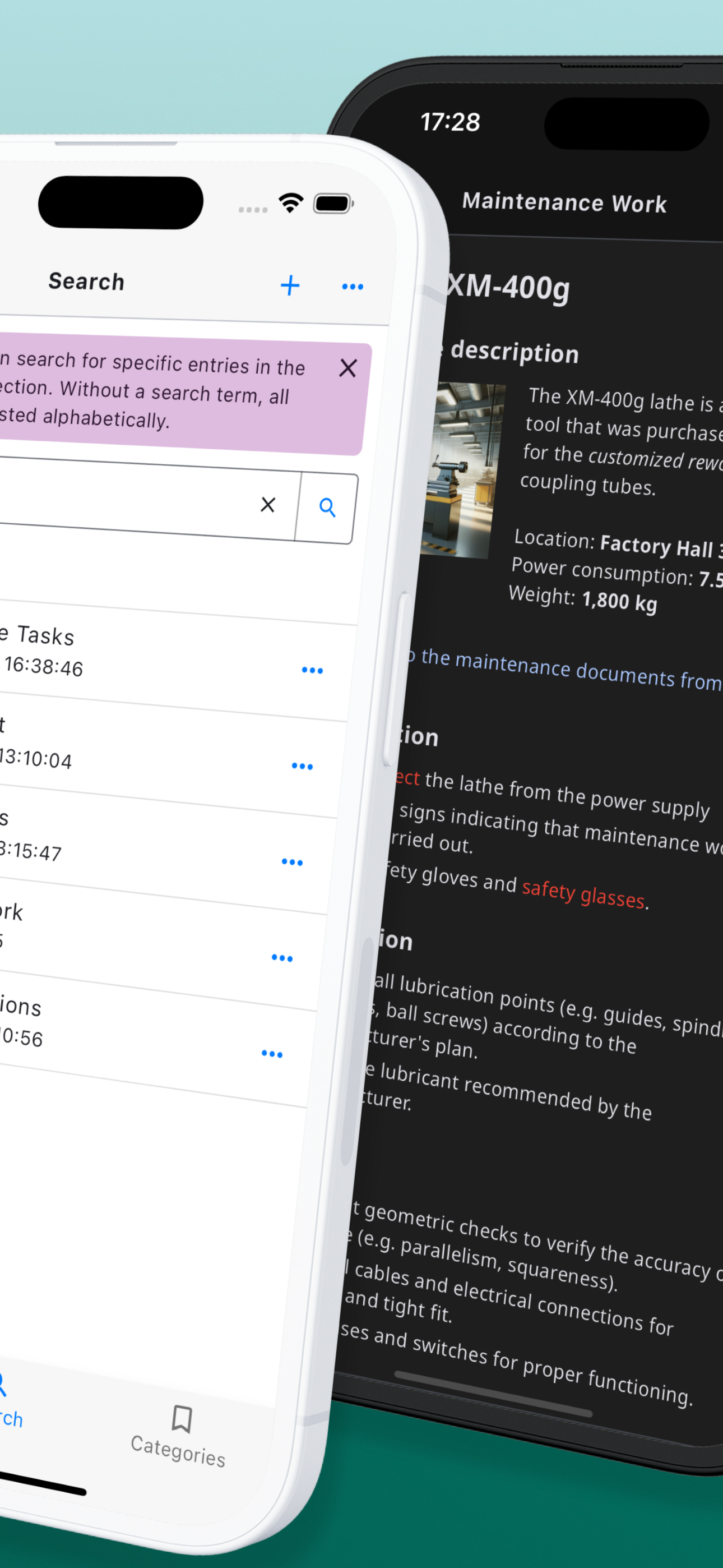Open the three-dot menu for entry at 3:15:47

(292, 862)
